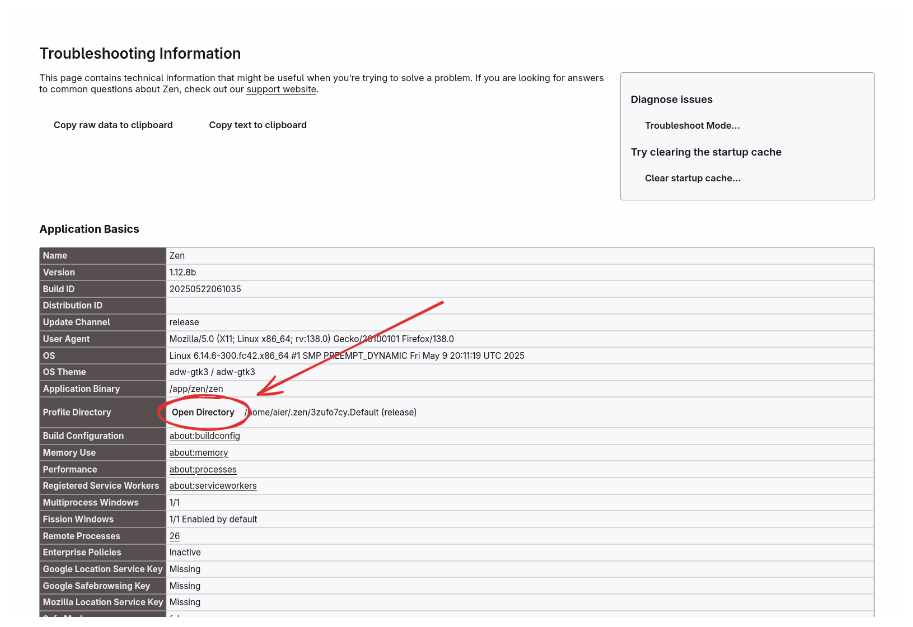Click the Distribution ID row header
The image size is (913, 627).
[102, 306]
